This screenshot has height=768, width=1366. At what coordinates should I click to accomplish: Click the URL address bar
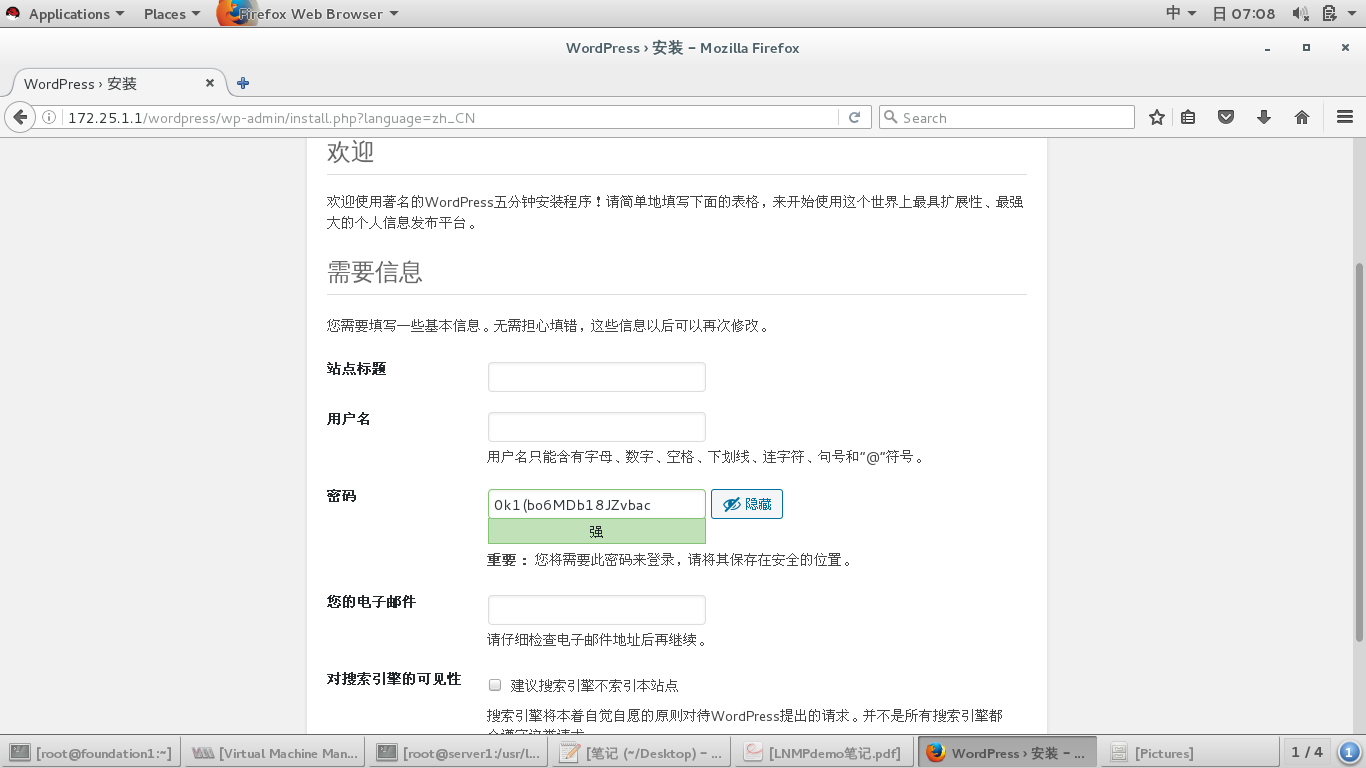[450, 117]
